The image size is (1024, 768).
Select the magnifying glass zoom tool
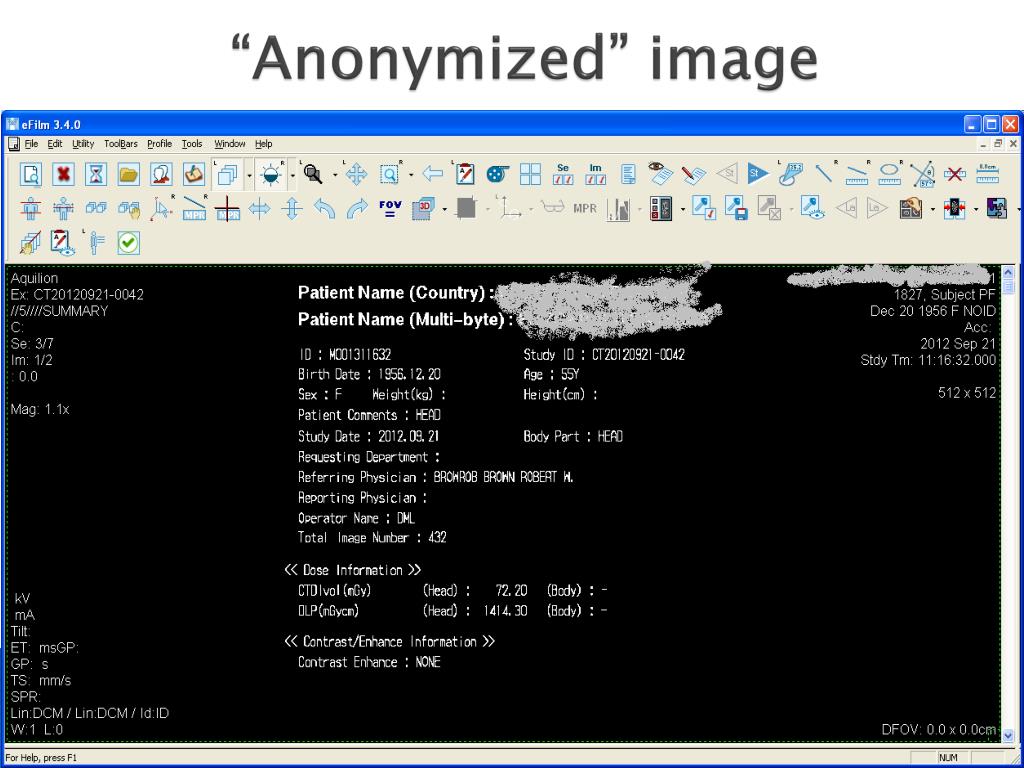pos(313,174)
